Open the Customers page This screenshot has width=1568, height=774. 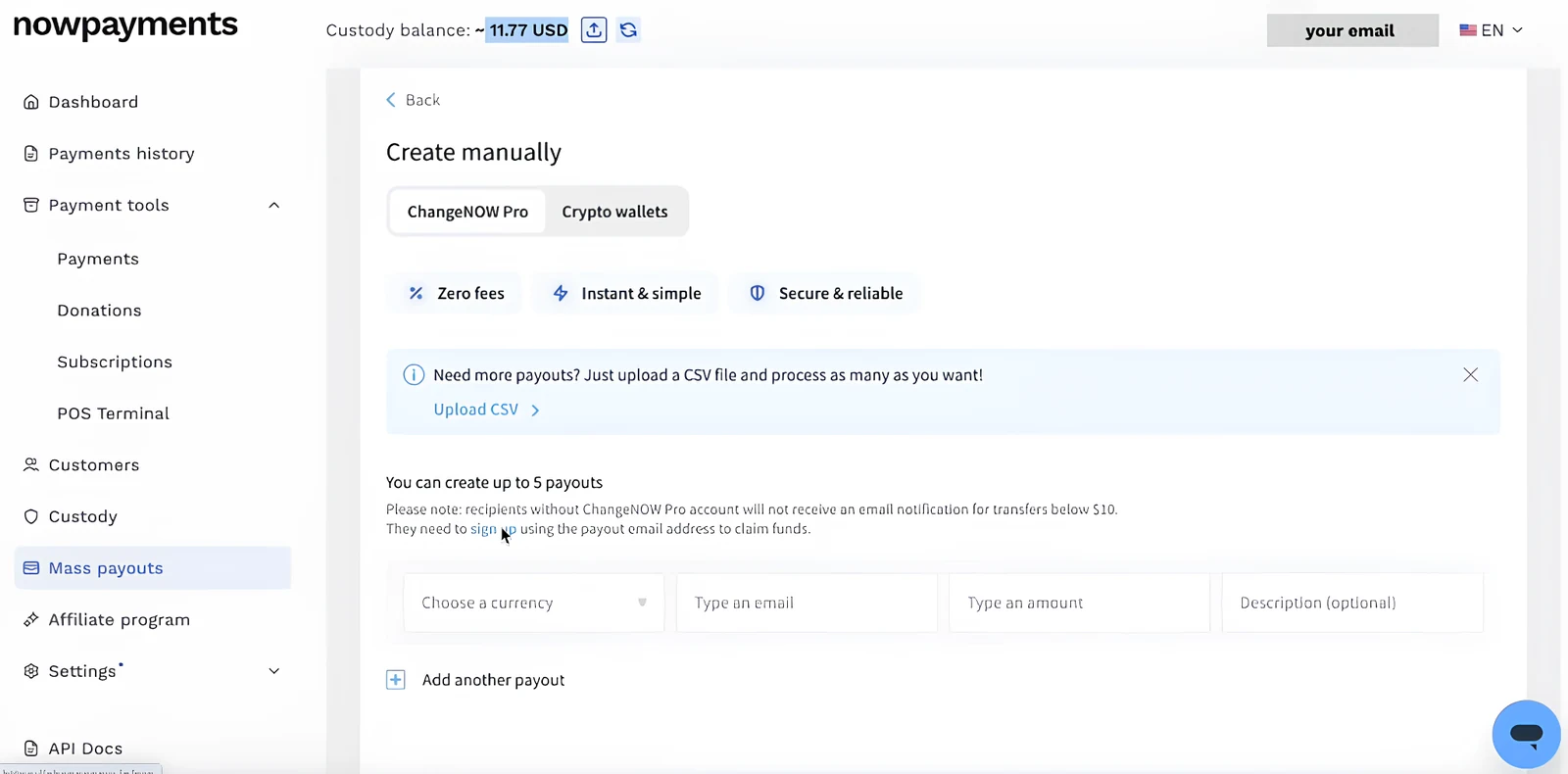pos(94,465)
